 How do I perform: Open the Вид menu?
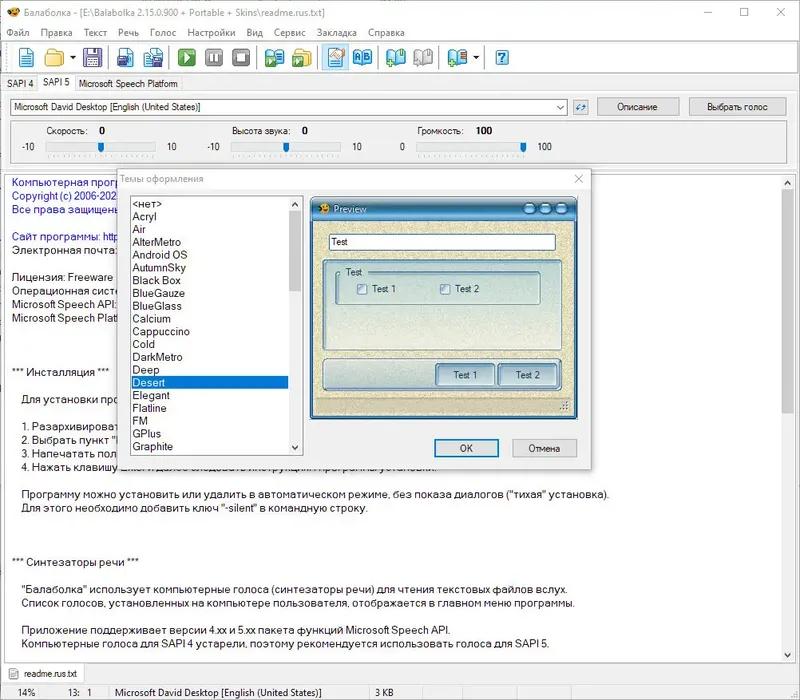[x=255, y=33]
